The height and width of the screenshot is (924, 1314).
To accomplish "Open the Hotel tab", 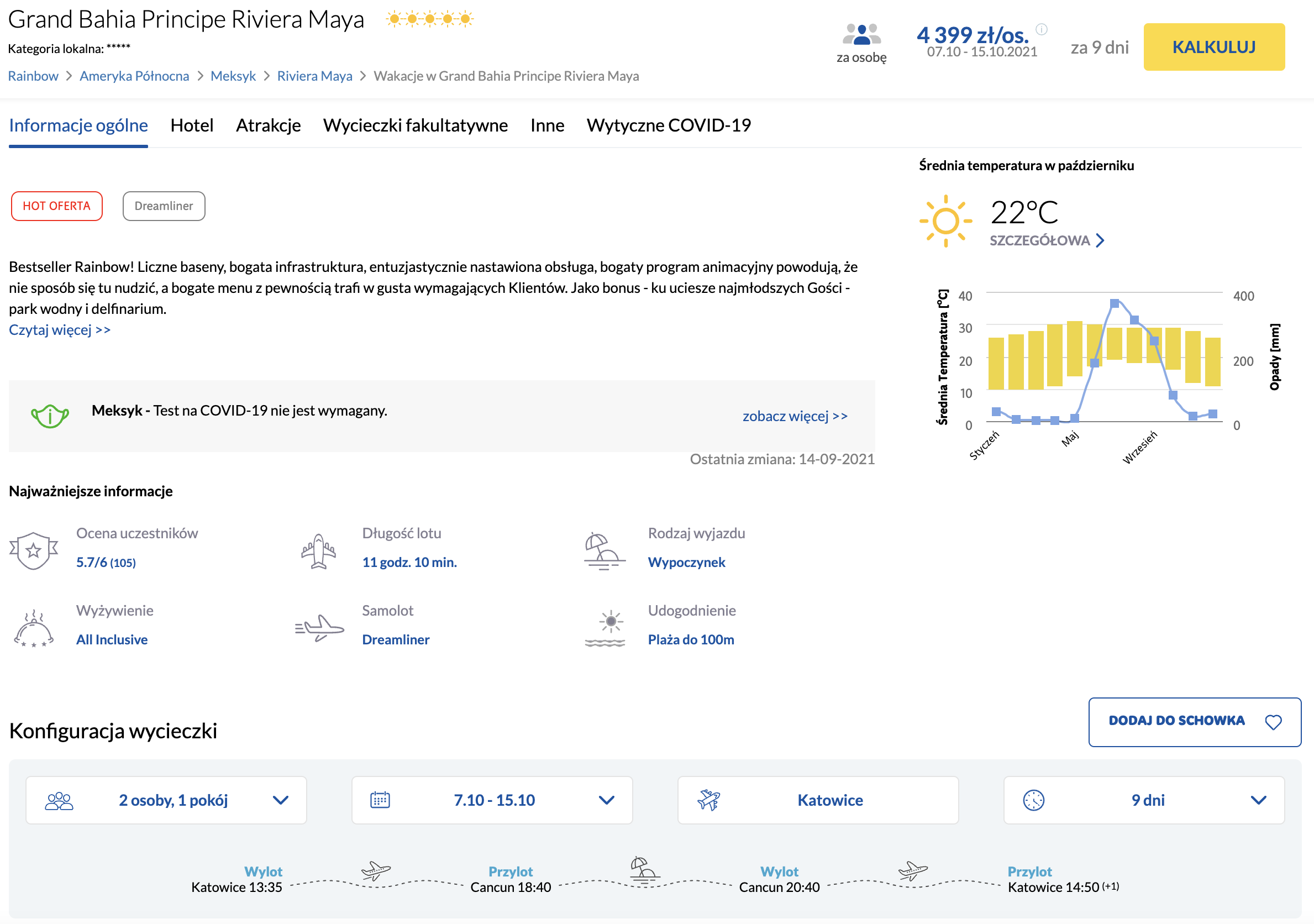I will 192,125.
